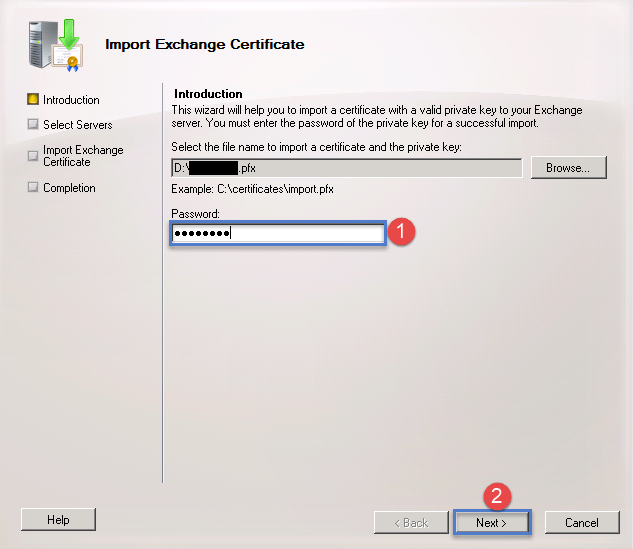This screenshot has height=549, width=633.
Task: Click the Password label
Action: [195, 214]
